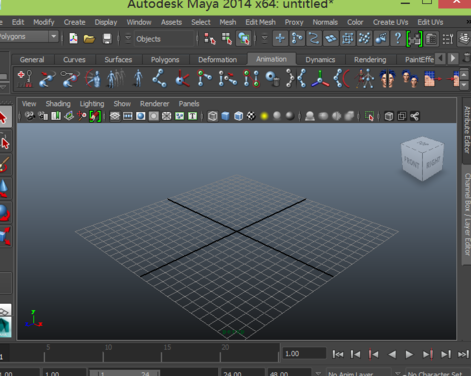Click the wireframe cube shading icon
This screenshot has height=376, width=471.
(x=213, y=116)
